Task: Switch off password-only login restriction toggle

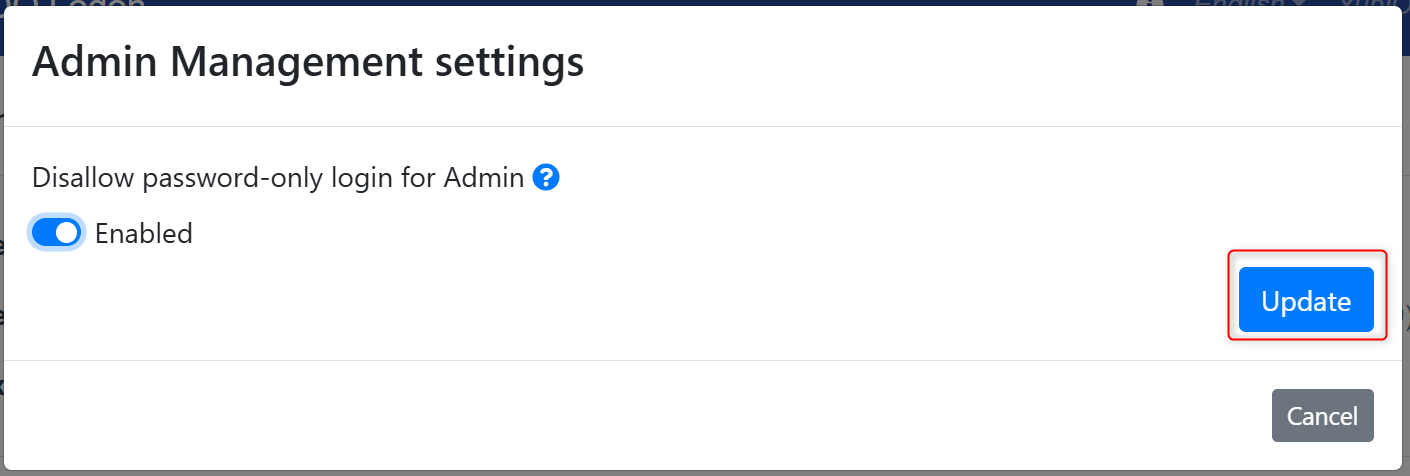Action: [x=56, y=233]
